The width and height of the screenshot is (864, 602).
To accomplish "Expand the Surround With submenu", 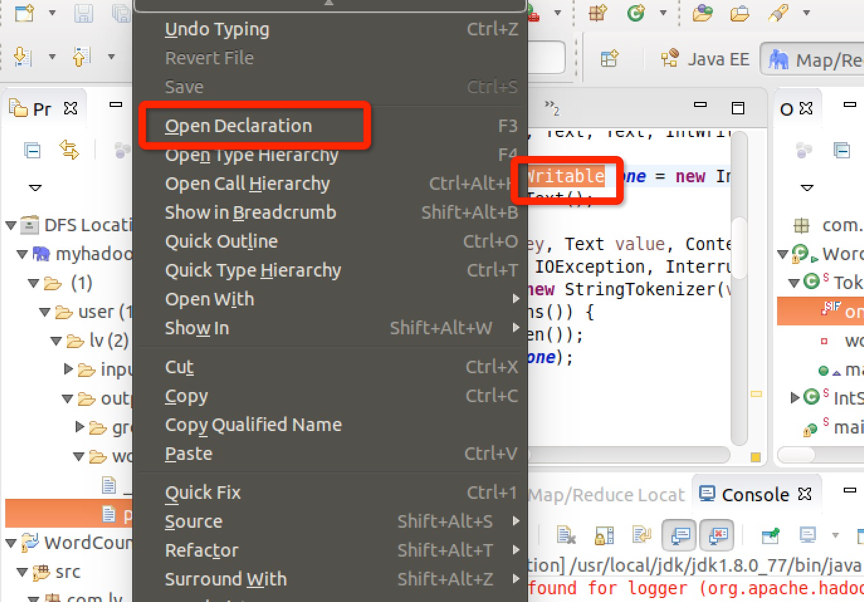I will 330,579.
